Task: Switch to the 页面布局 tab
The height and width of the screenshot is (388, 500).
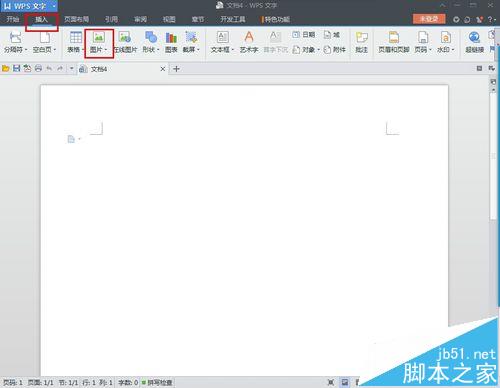Action: click(76, 19)
